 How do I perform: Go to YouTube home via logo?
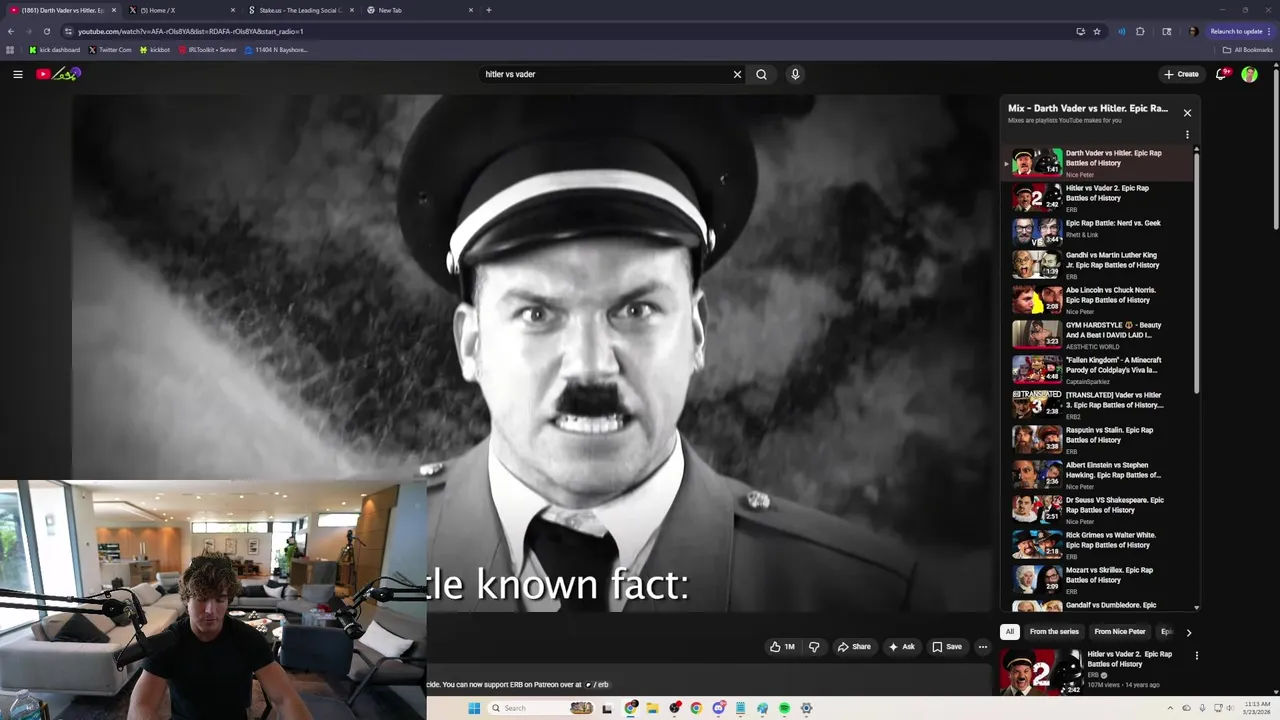pyautogui.click(x=59, y=74)
